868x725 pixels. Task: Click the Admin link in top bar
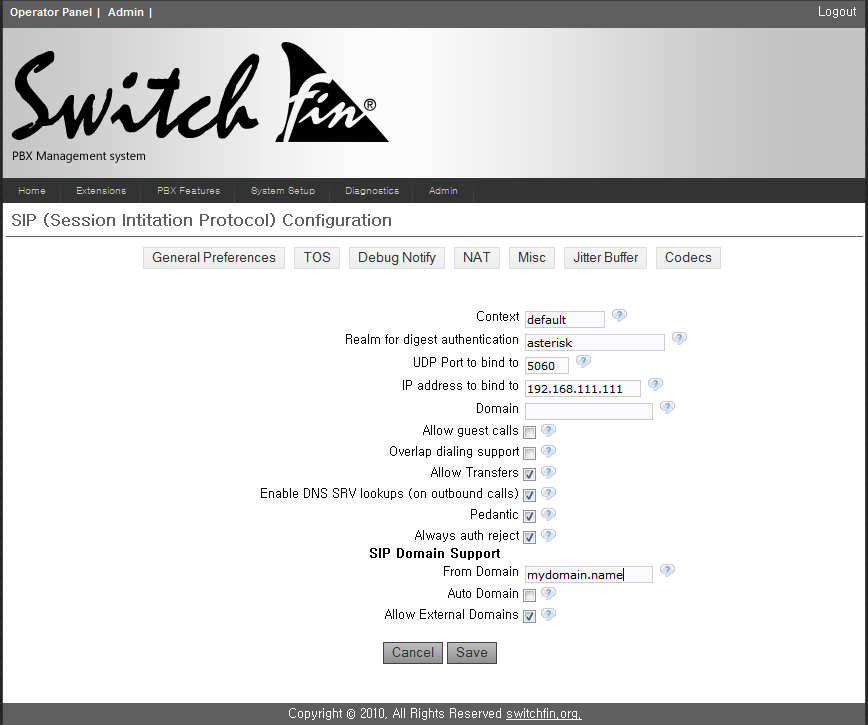(x=126, y=12)
